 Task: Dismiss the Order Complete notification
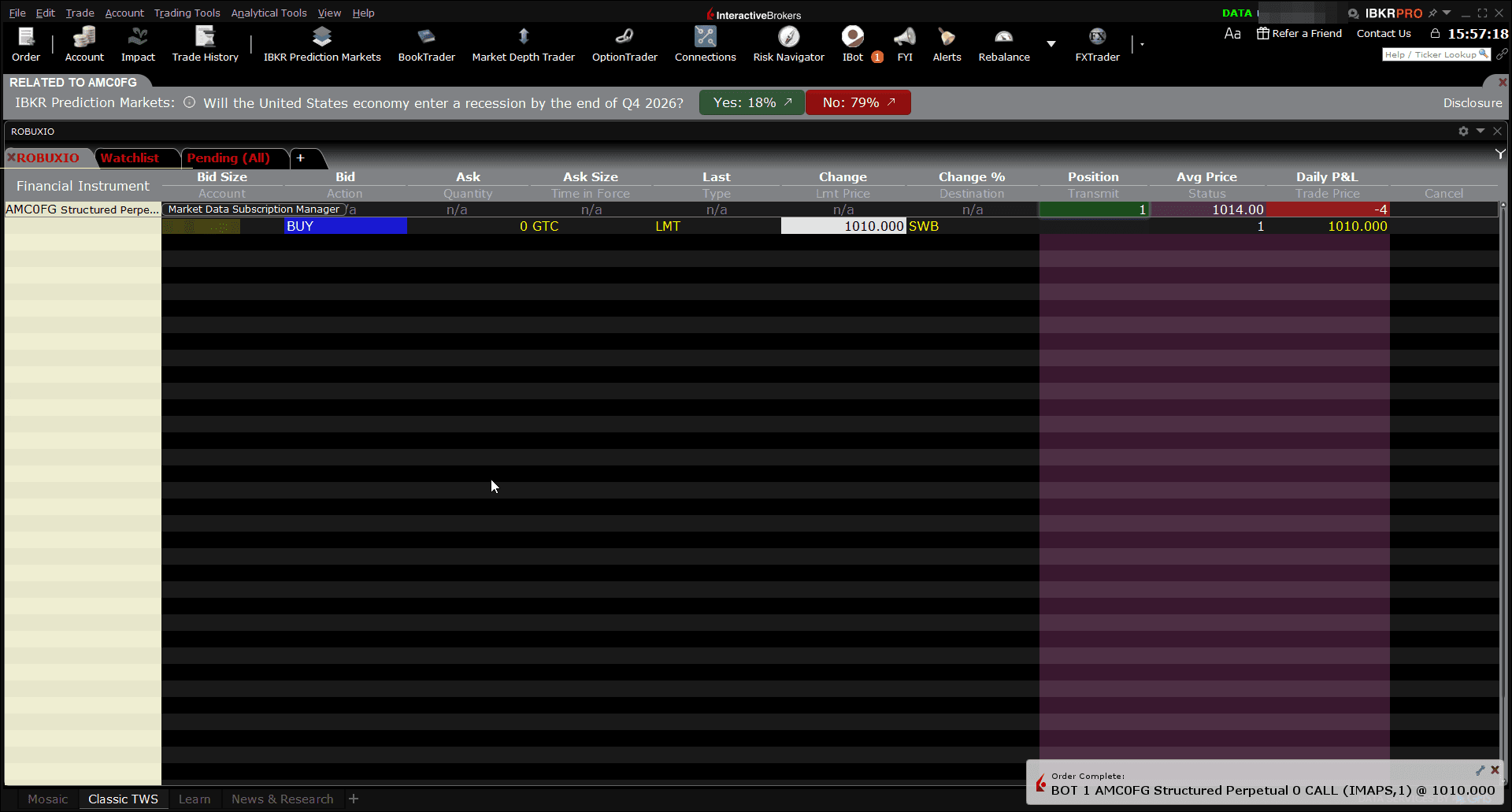pyautogui.click(x=1495, y=770)
